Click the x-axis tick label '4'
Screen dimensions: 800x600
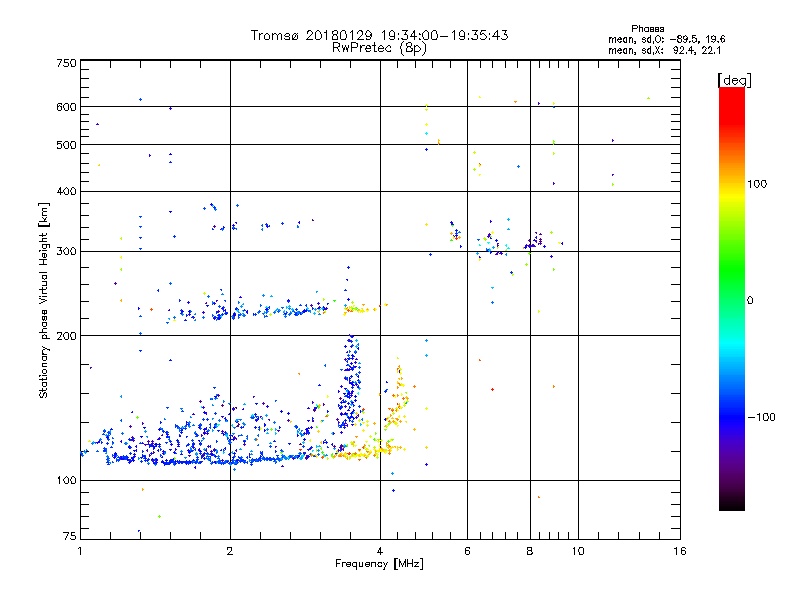[x=380, y=551]
